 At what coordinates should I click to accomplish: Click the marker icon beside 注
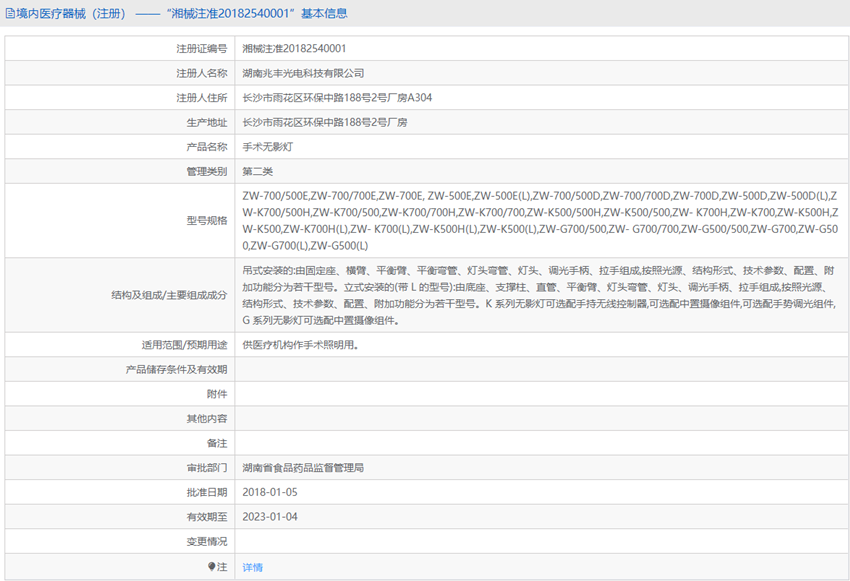(211, 567)
